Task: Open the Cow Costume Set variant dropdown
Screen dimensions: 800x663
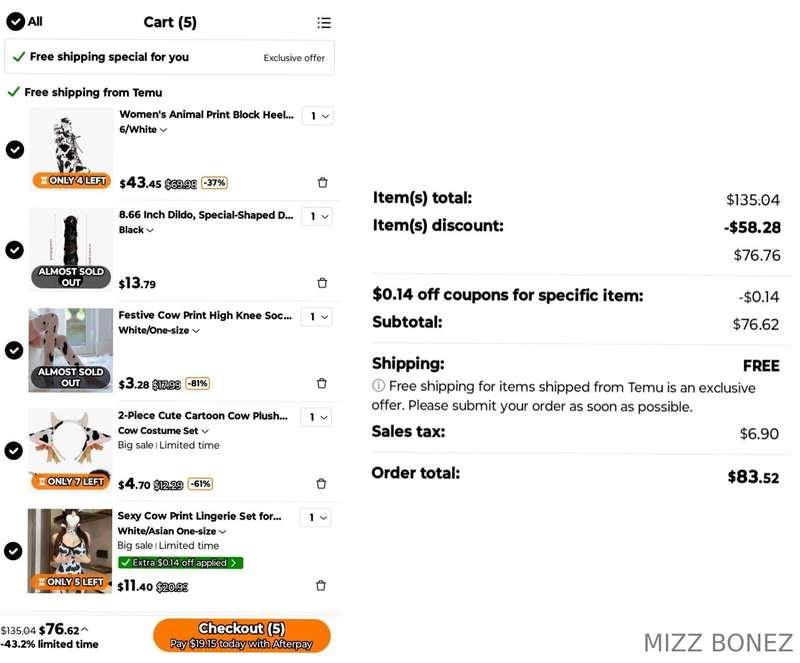Action: point(163,431)
